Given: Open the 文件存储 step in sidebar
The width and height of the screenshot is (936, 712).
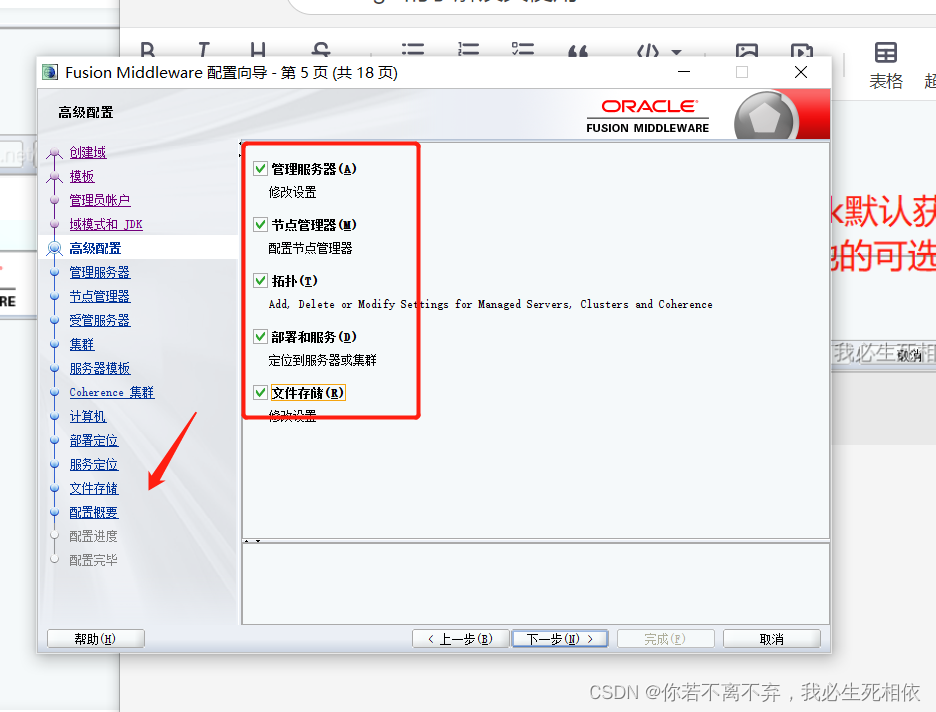Looking at the screenshot, I should tap(94, 488).
